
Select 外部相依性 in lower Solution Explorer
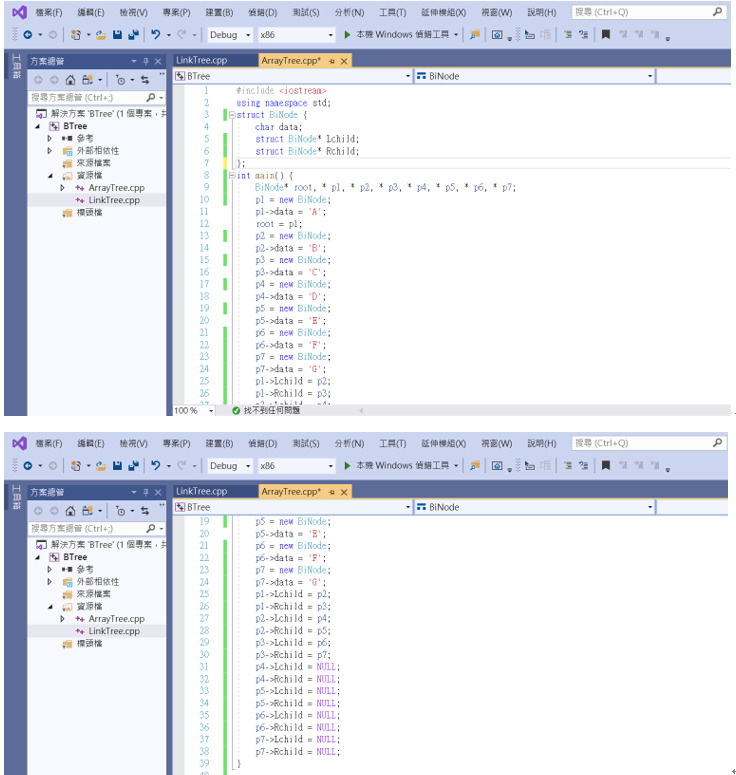pyautogui.click(x=98, y=582)
